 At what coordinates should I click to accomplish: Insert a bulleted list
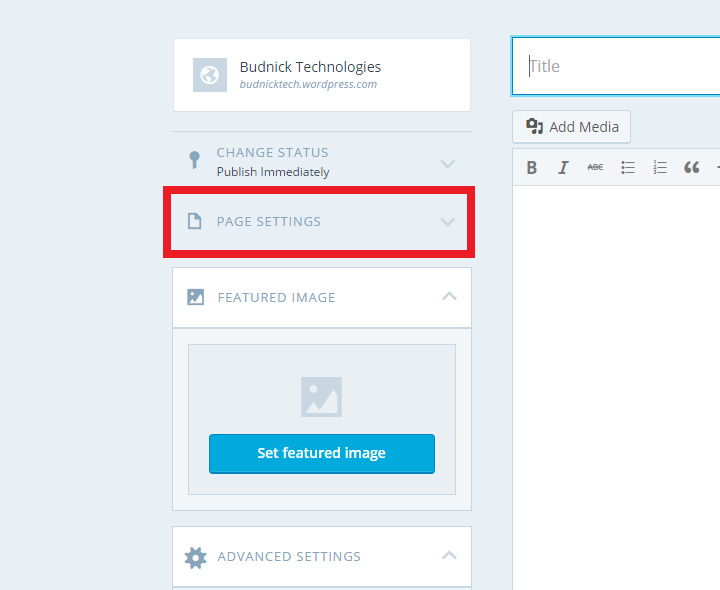click(x=628, y=168)
